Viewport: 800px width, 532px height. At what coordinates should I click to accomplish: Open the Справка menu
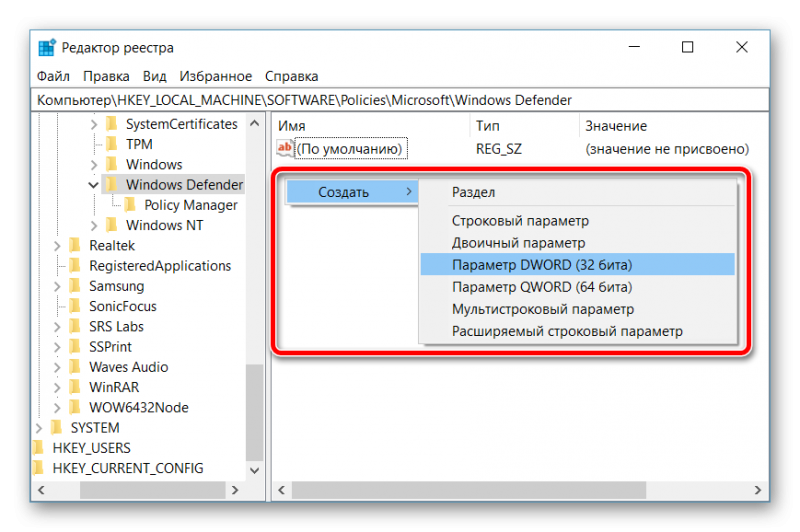[x=291, y=76]
